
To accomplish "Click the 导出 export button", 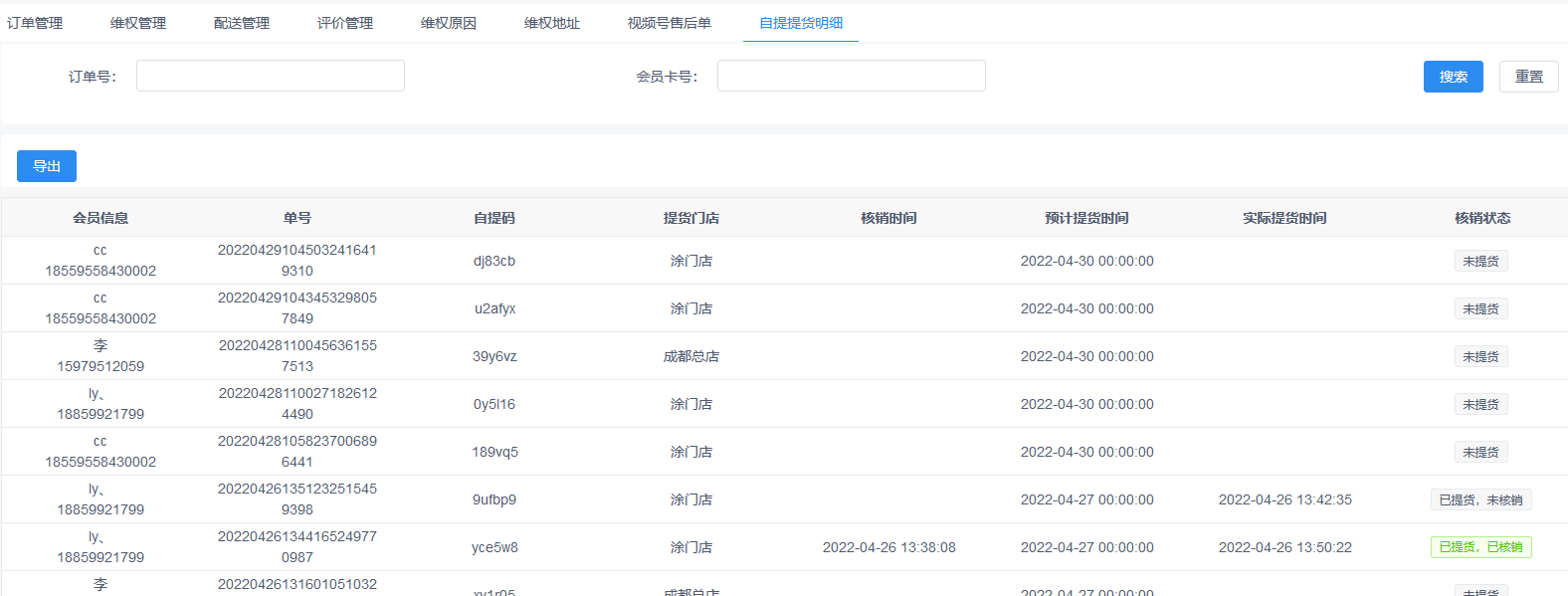I will (47, 166).
